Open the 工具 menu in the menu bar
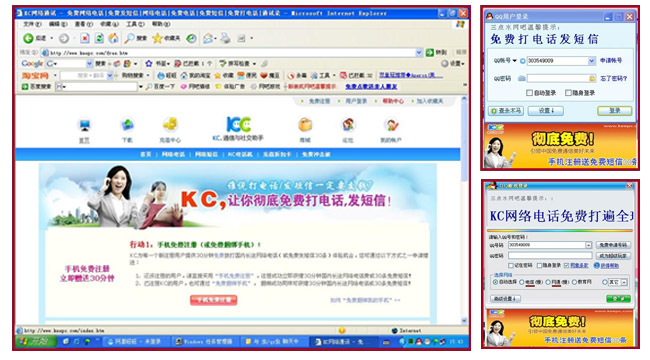This screenshot has height=360, width=650. click(x=136, y=24)
